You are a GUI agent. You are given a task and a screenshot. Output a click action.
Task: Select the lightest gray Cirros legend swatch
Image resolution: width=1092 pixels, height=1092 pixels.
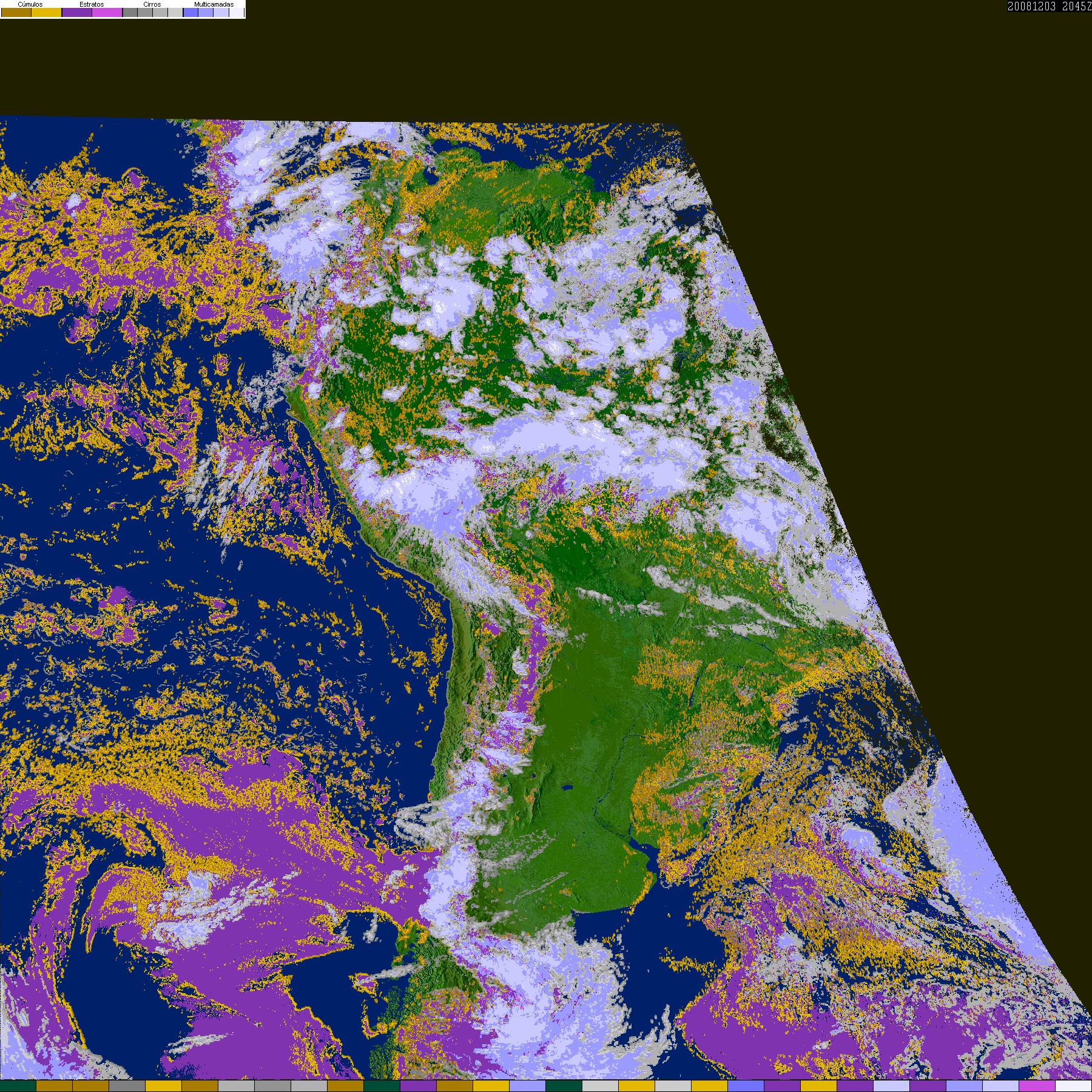tap(175, 13)
